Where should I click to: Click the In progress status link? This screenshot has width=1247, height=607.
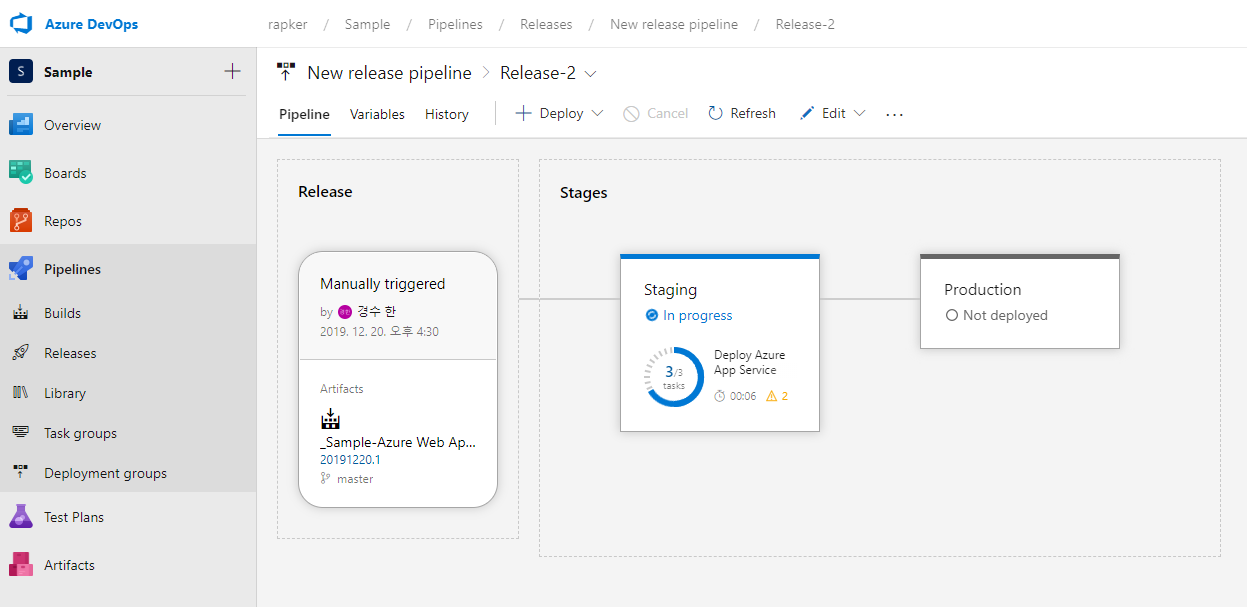698,315
